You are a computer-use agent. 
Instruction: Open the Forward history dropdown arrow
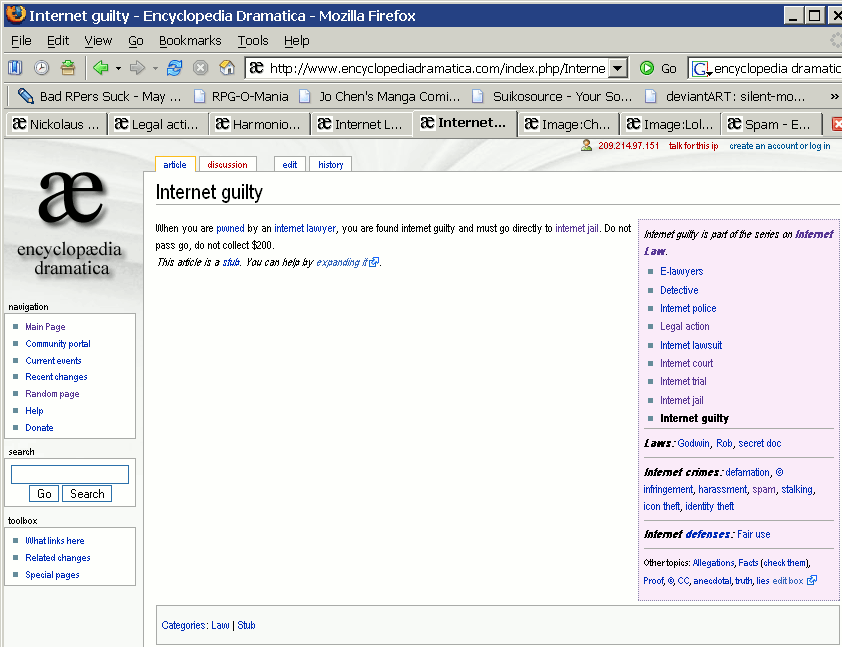pyautogui.click(x=155, y=68)
